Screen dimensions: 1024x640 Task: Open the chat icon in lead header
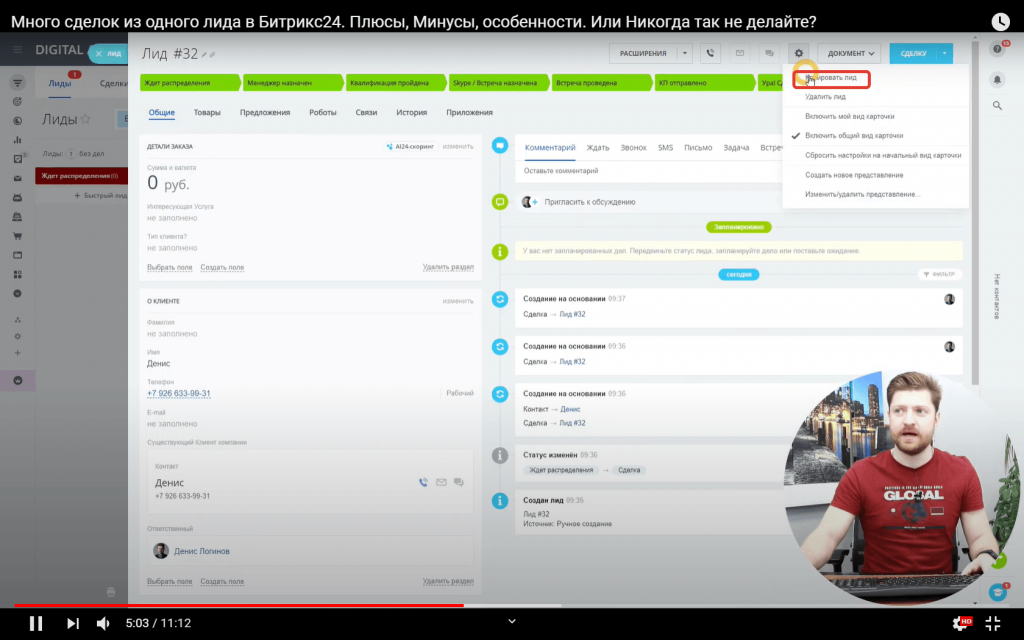click(769, 54)
